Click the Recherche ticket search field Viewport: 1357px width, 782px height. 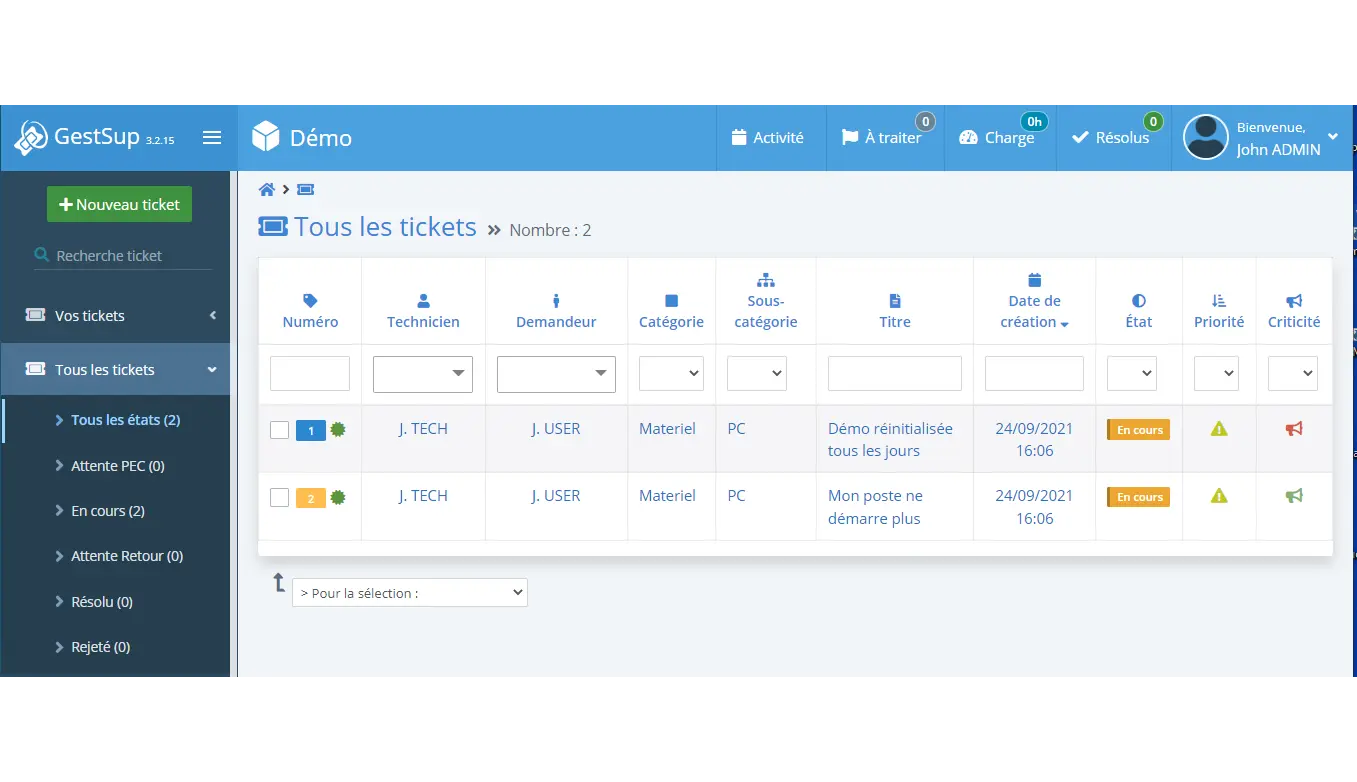118,255
